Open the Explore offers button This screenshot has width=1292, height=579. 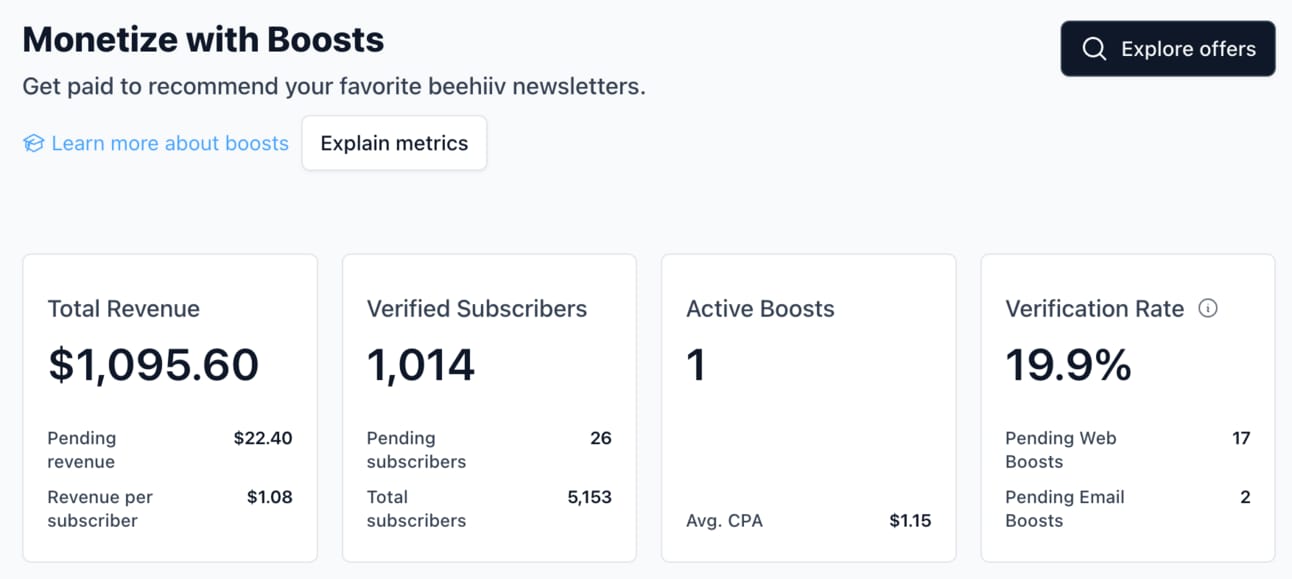click(1167, 49)
